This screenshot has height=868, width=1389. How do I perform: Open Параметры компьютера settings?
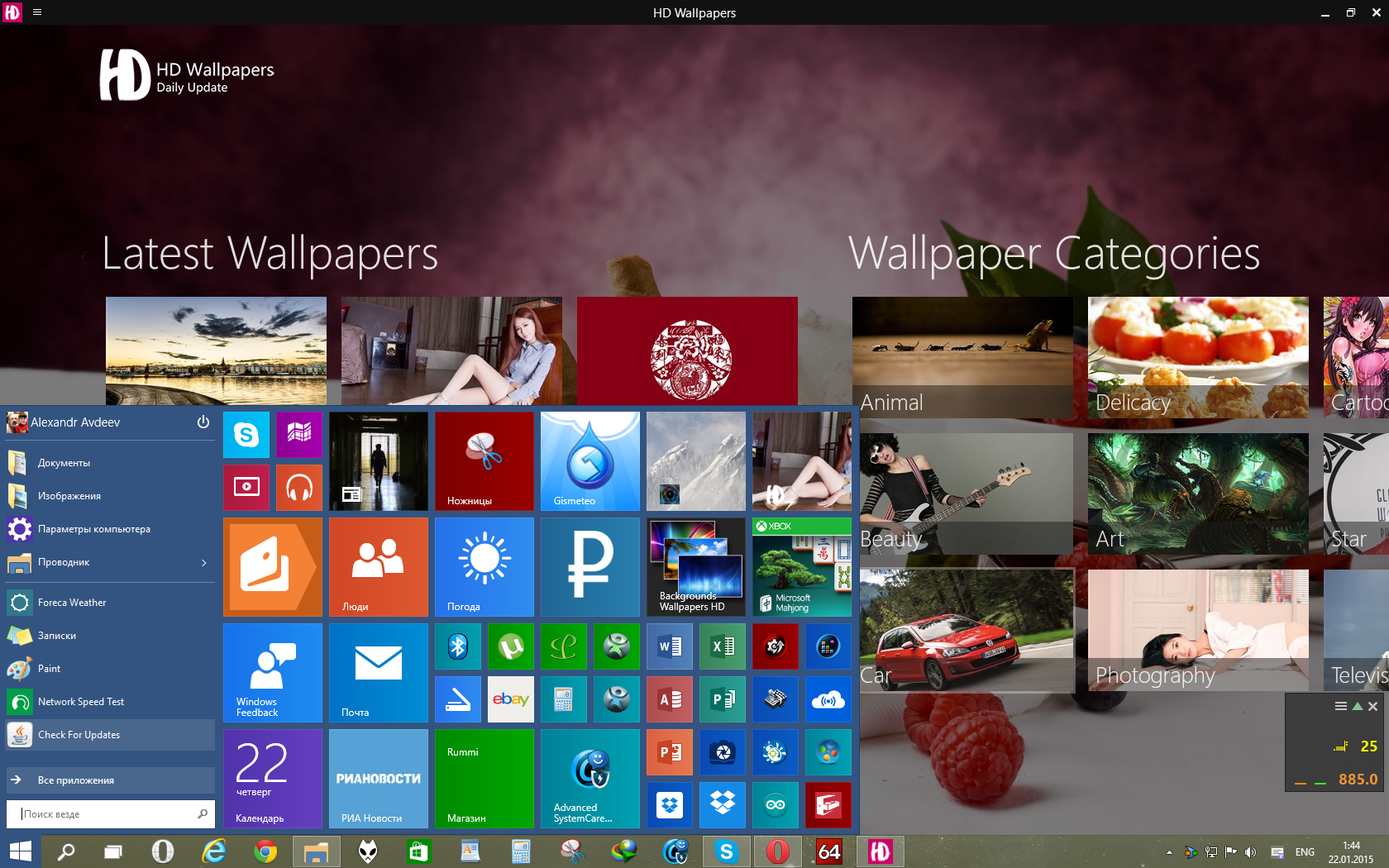pos(111,529)
